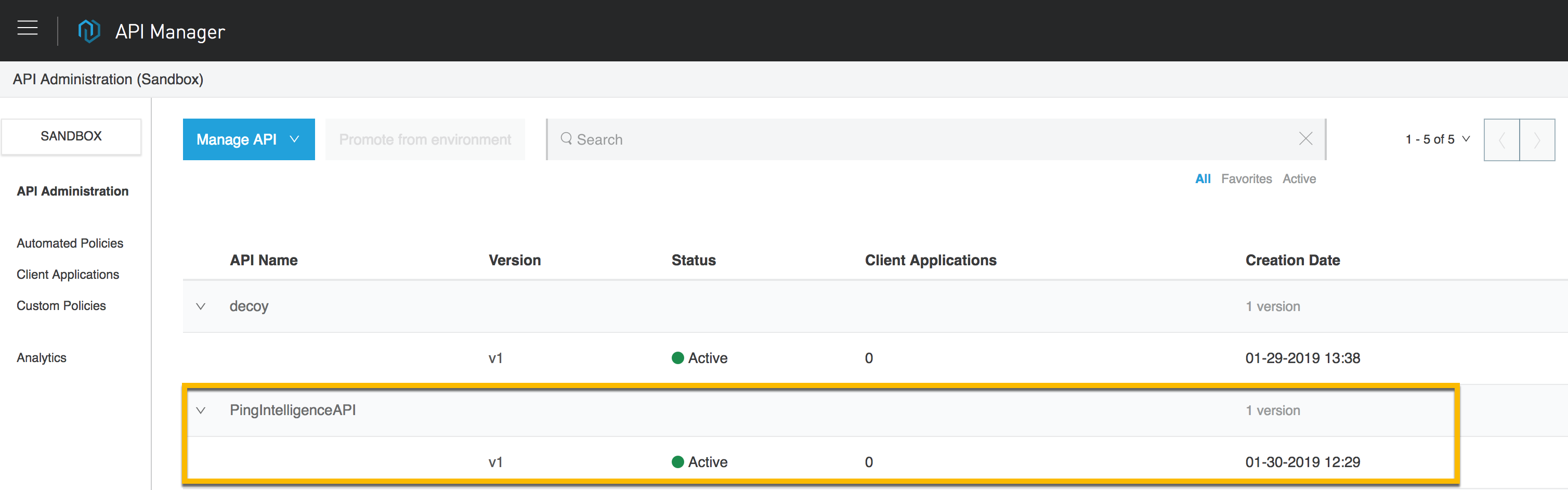
Task: Navigate to Analytics section
Action: [x=42, y=358]
